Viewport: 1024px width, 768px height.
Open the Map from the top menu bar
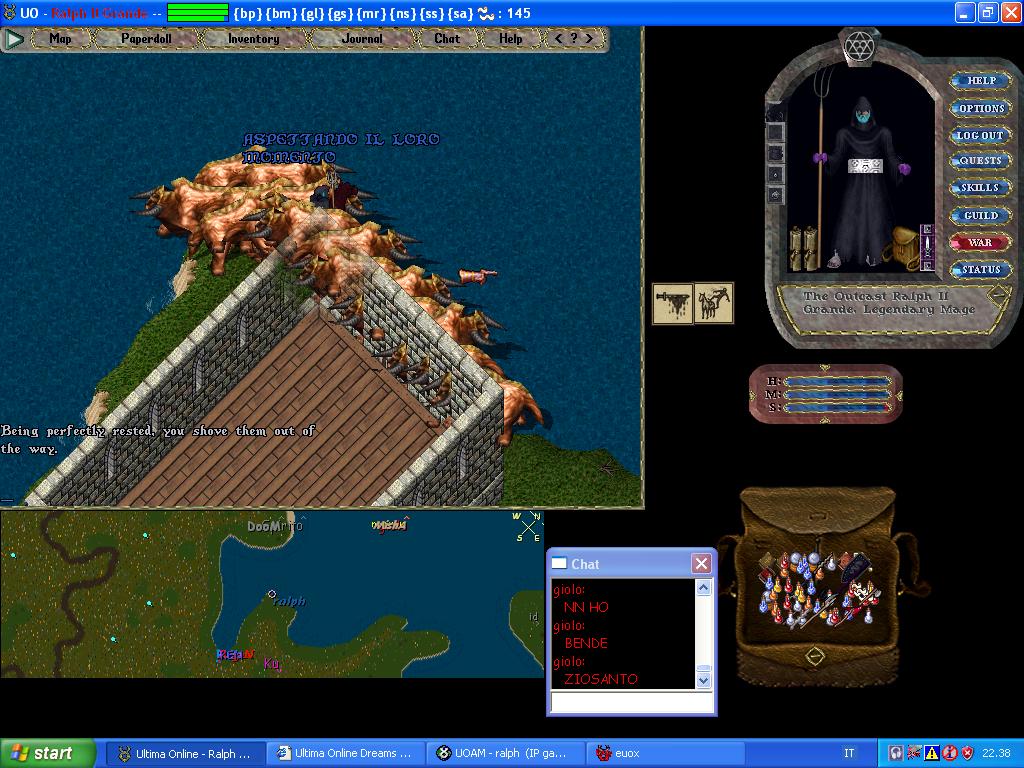(x=60, y=39)
